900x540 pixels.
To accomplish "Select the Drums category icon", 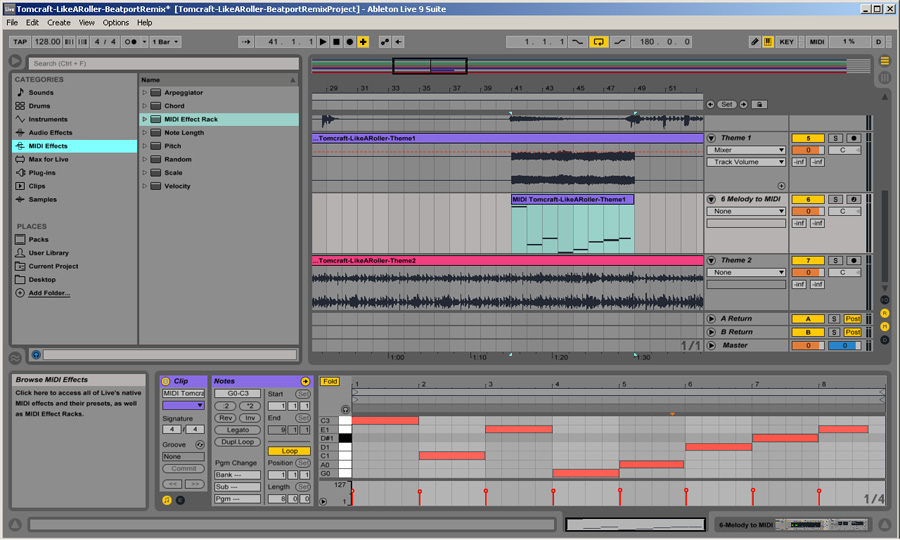I will point(20,106).
